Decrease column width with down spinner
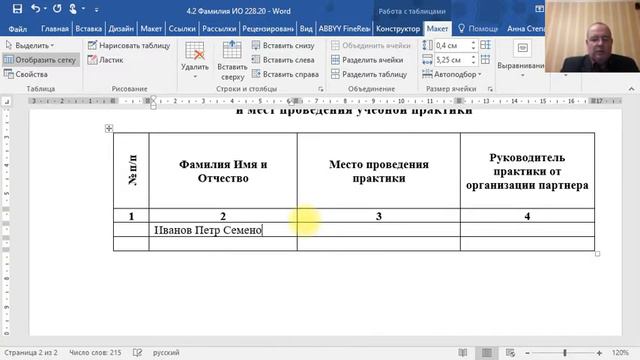 [473, 63]
